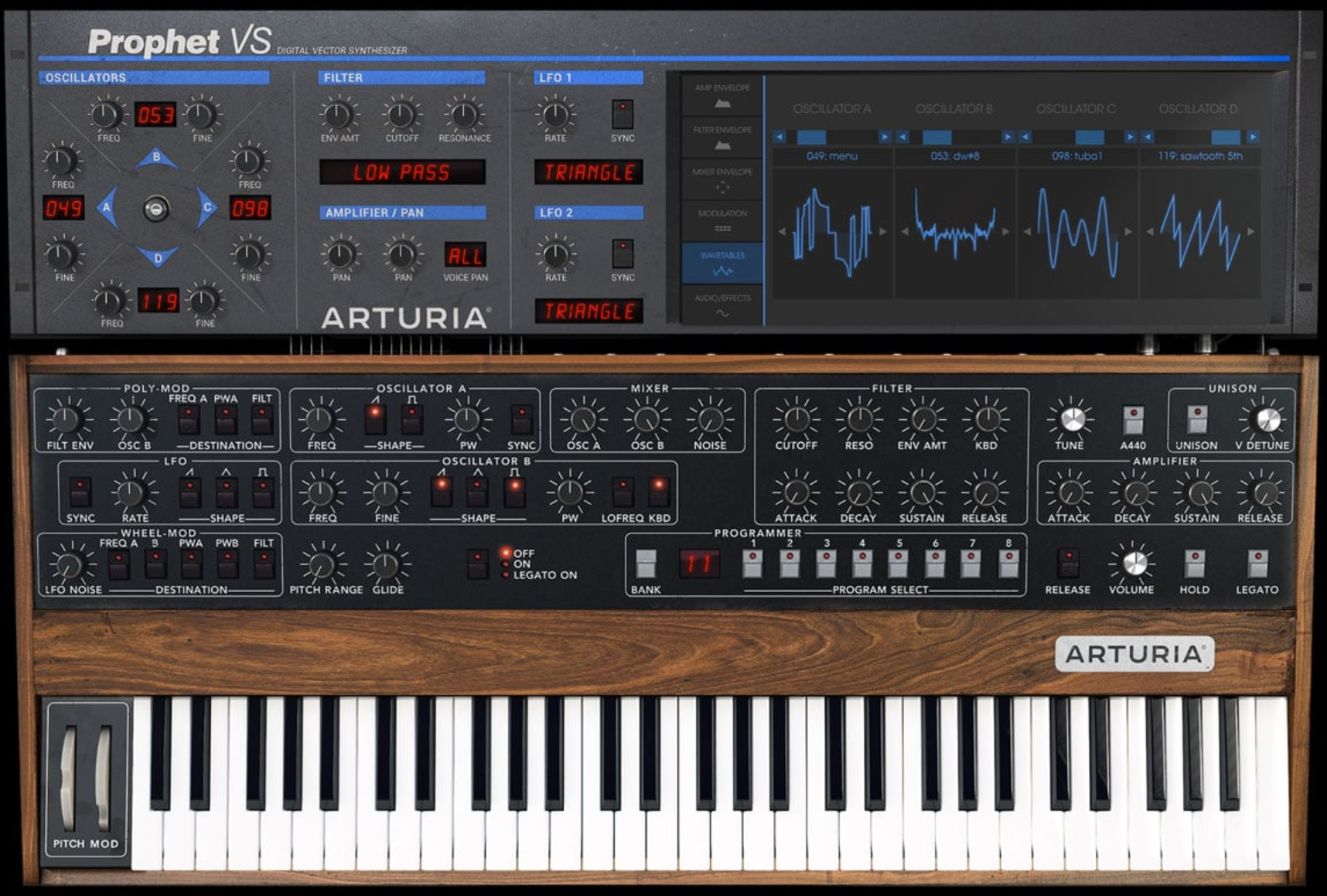Click the Glide knob

coord(386,564)
